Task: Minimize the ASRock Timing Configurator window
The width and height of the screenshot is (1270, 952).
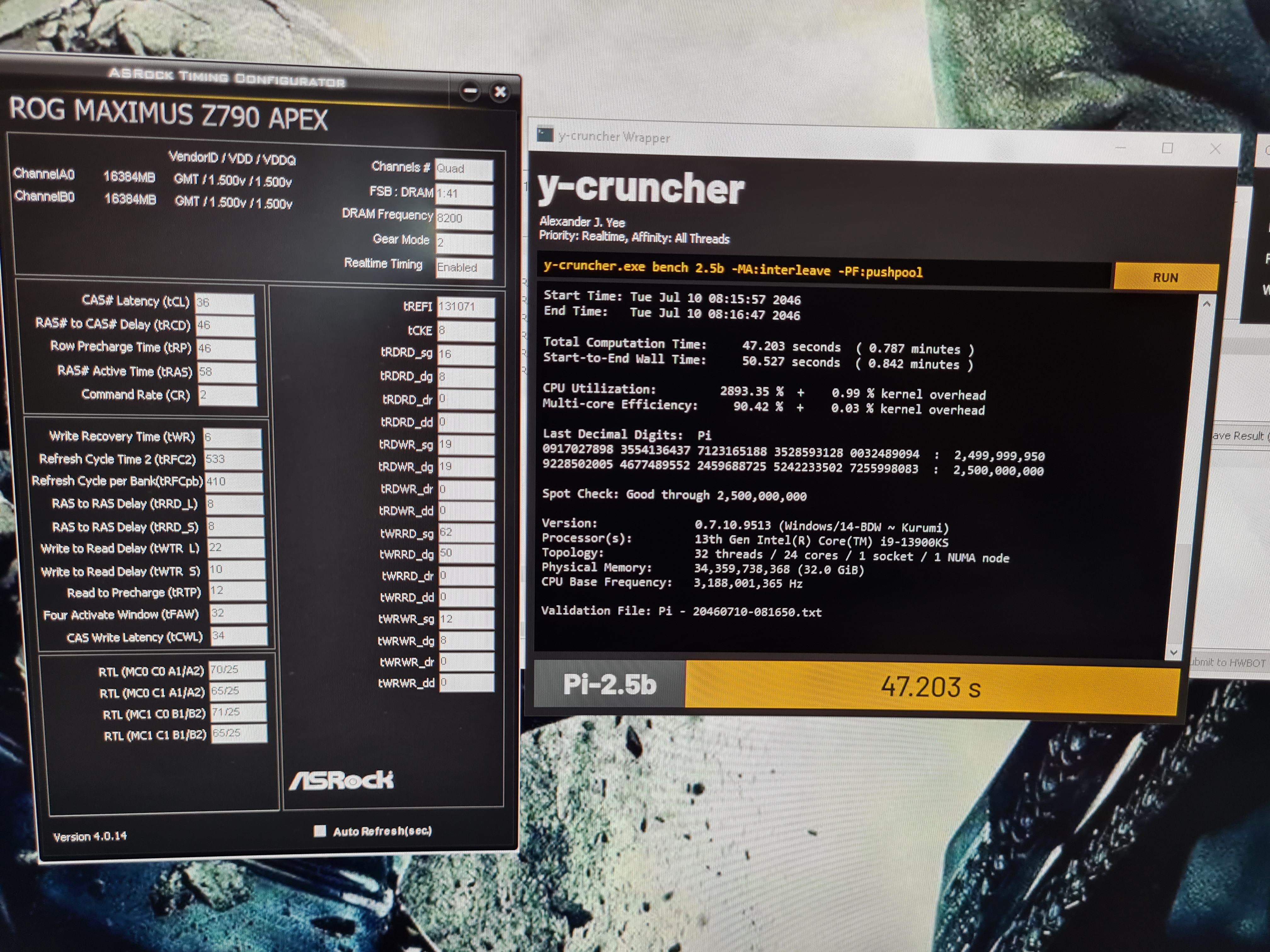Action: tap(470, 91)
